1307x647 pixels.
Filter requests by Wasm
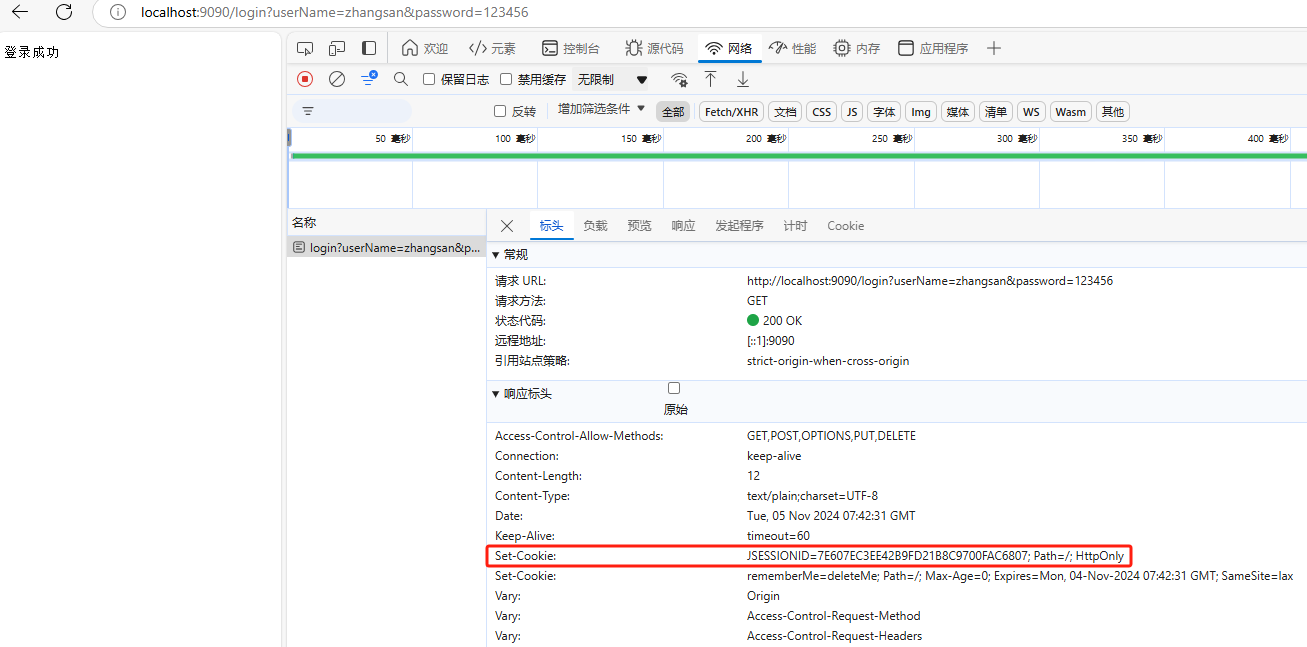coord(1070,112)
